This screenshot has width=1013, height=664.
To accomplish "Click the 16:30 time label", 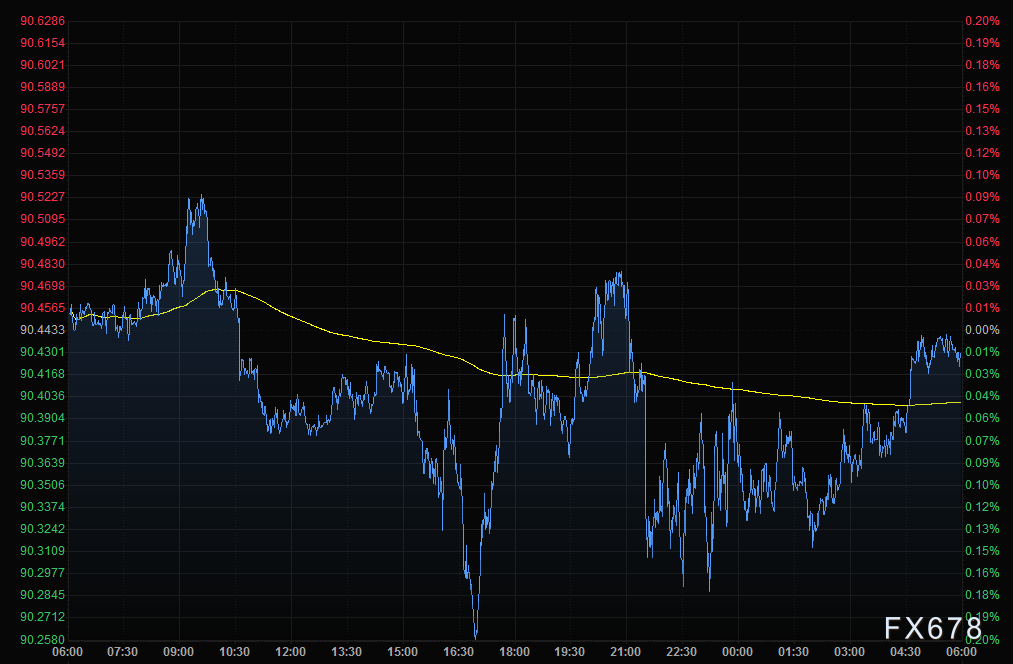I will pos(458,652).
